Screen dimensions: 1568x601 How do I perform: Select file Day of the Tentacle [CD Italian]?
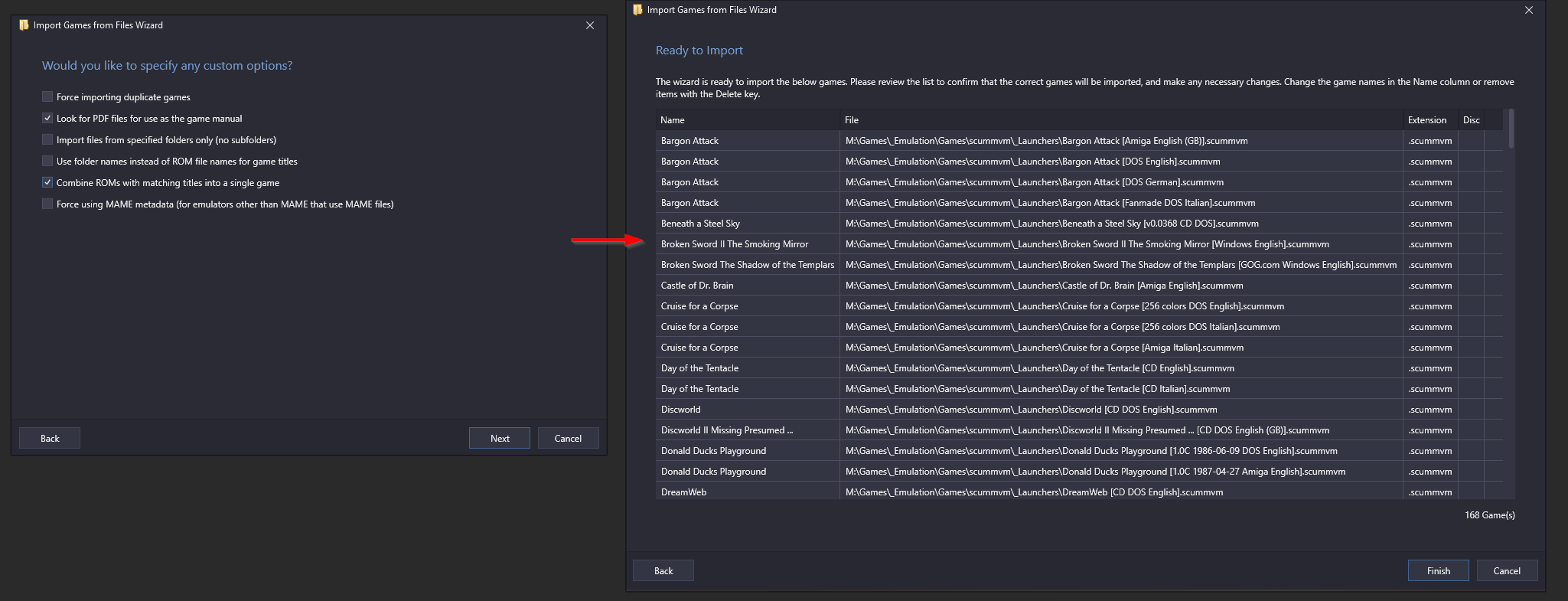(x=1121, y=389)
